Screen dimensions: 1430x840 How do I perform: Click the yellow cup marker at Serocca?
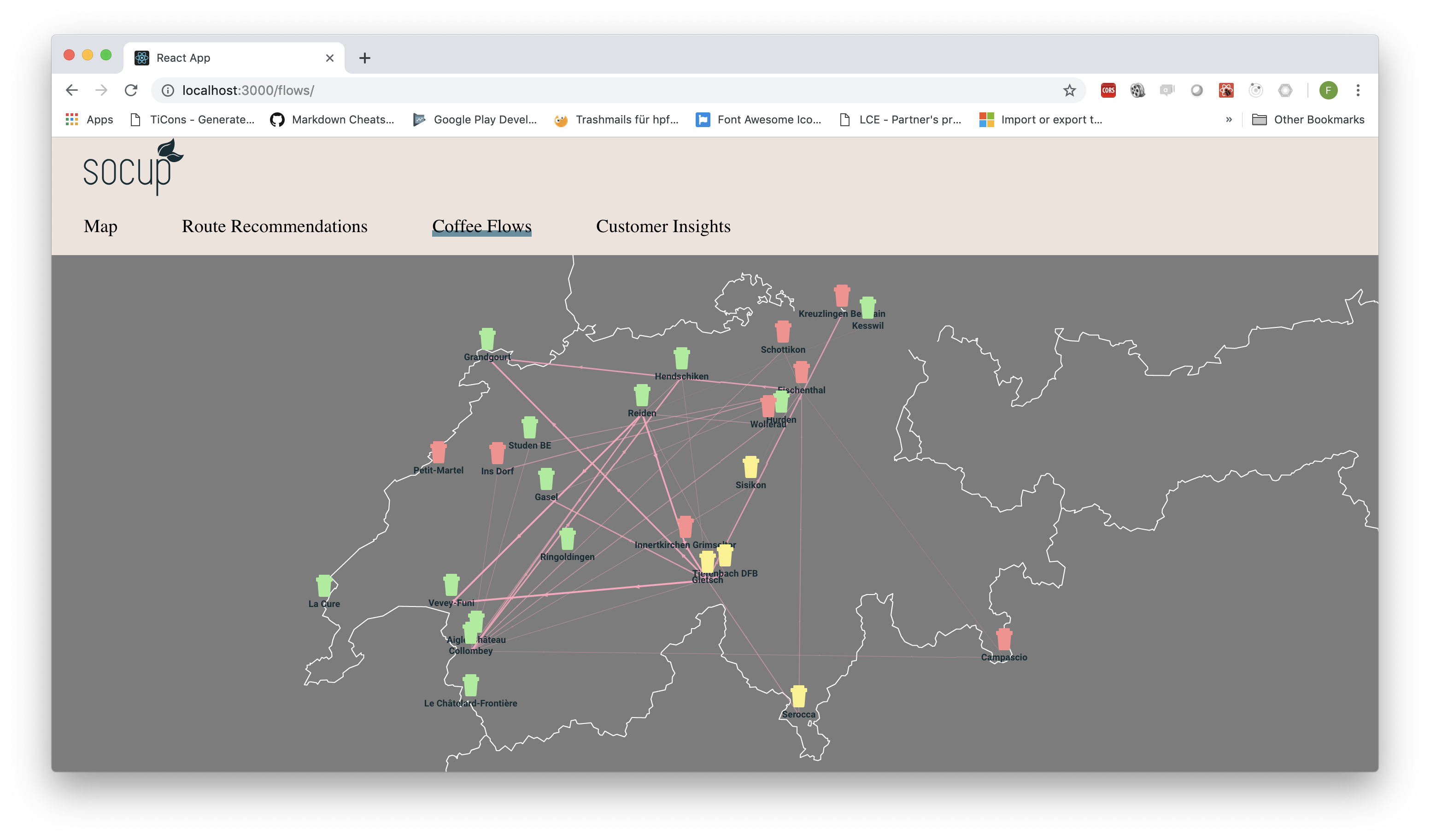pyautogui.click(x=798, y=696)
